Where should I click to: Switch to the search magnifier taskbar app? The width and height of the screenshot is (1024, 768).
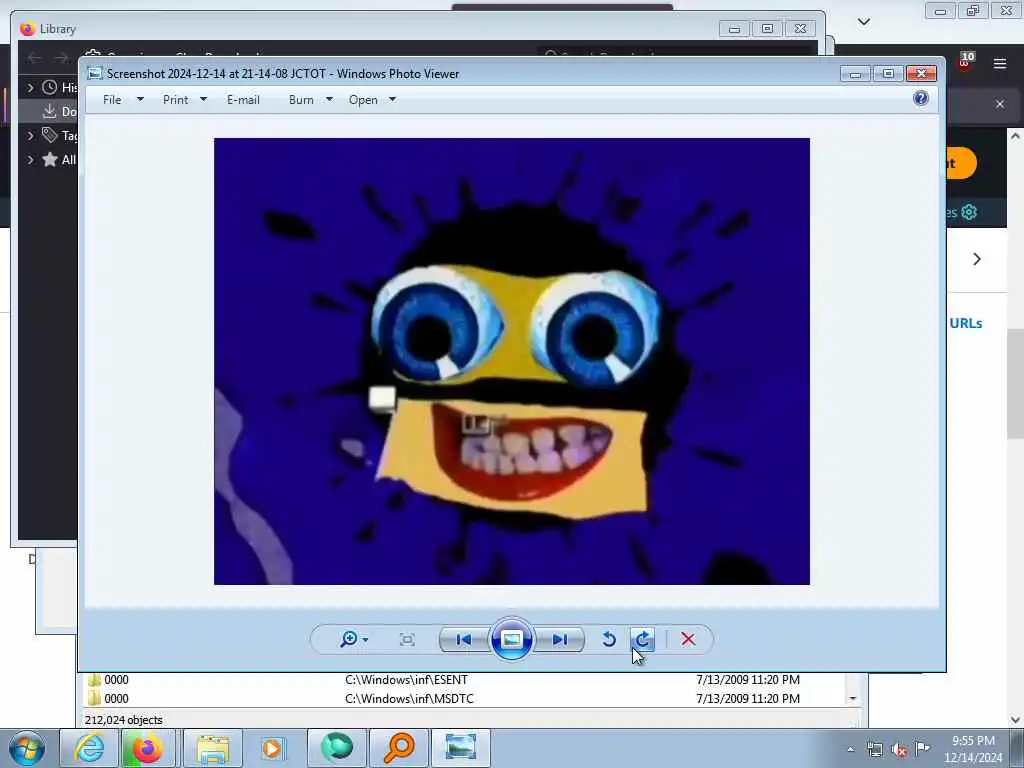point(399,748)
